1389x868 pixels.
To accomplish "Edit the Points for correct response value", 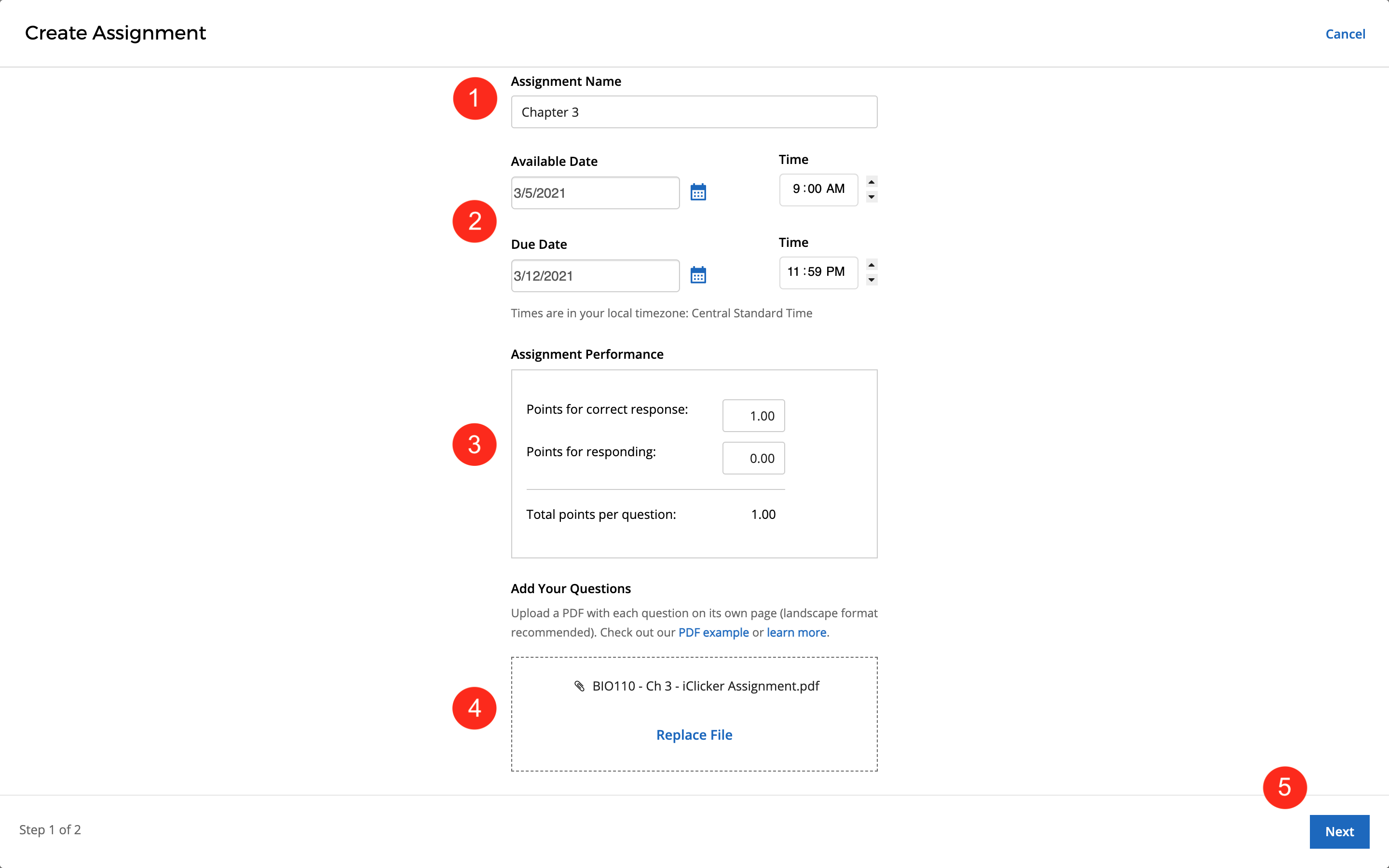I will (x=754, y=415).
